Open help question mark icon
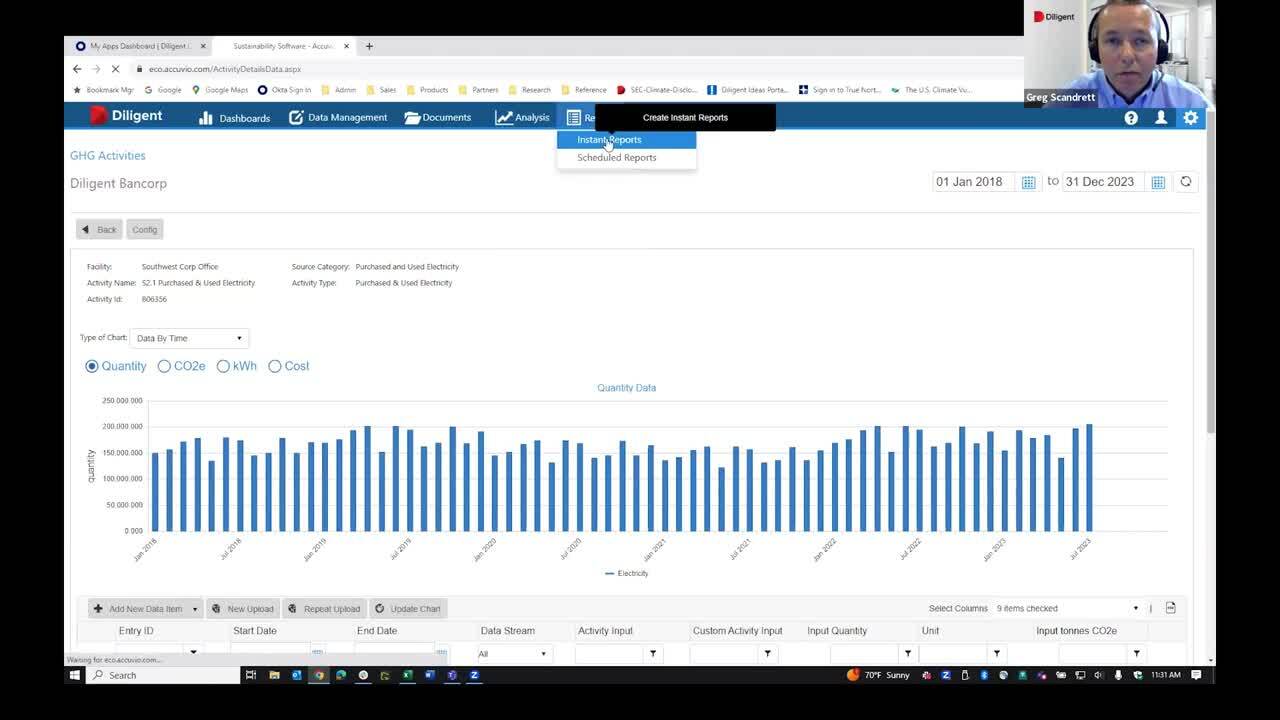Screen dimensions: 1280x720 tap(1131, 117)
